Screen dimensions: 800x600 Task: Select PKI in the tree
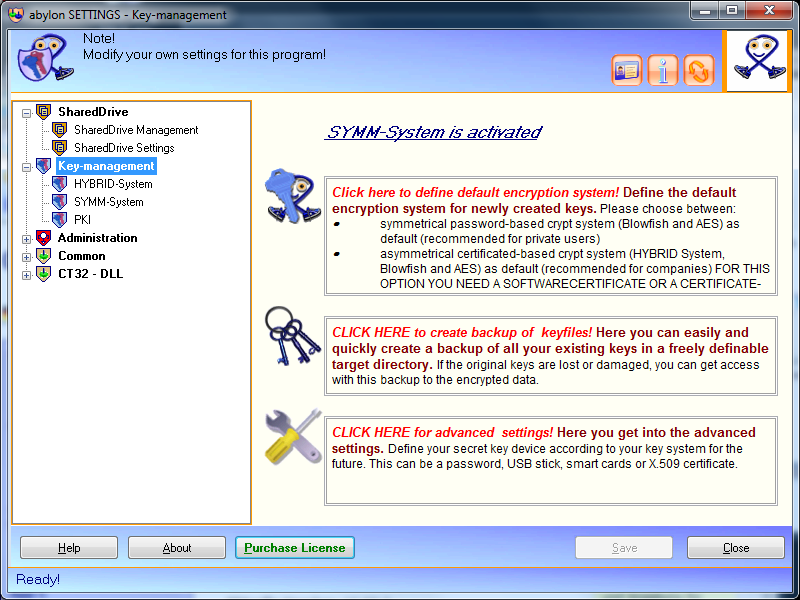[82, 220]
